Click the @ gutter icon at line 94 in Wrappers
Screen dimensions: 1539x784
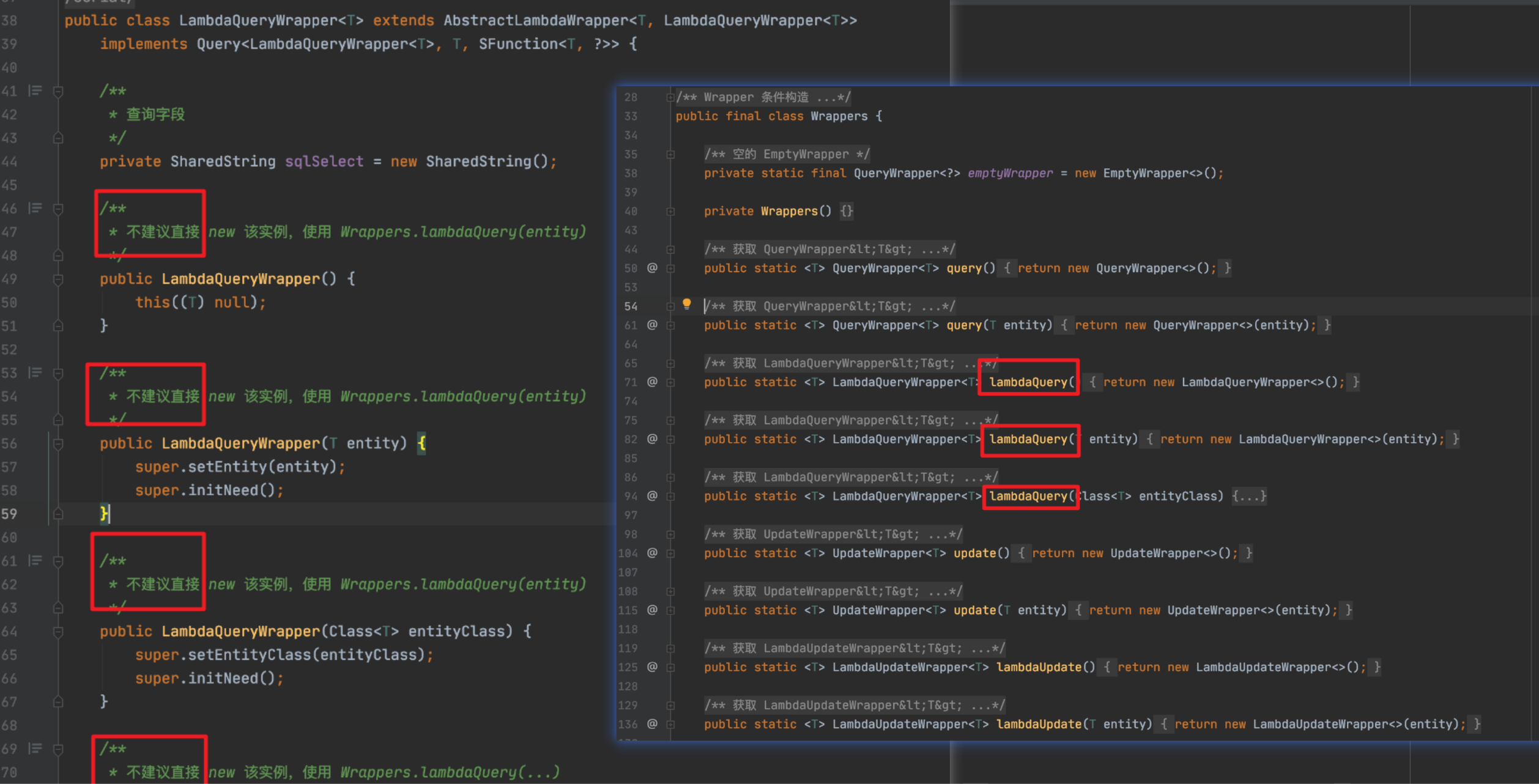tap(652, 495)
